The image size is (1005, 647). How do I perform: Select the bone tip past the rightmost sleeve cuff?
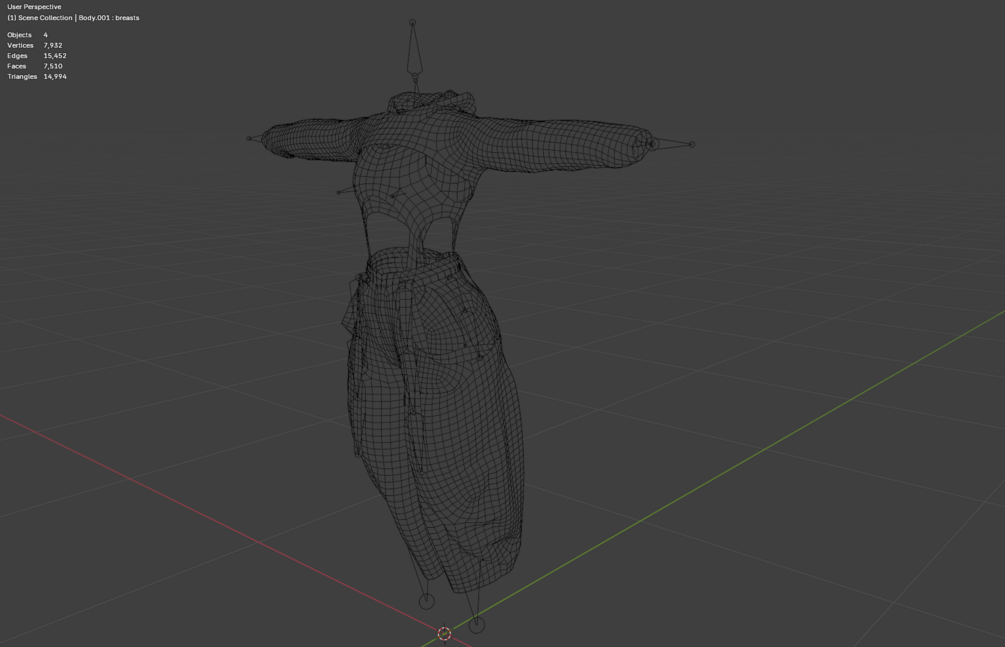tap(692, 144)
